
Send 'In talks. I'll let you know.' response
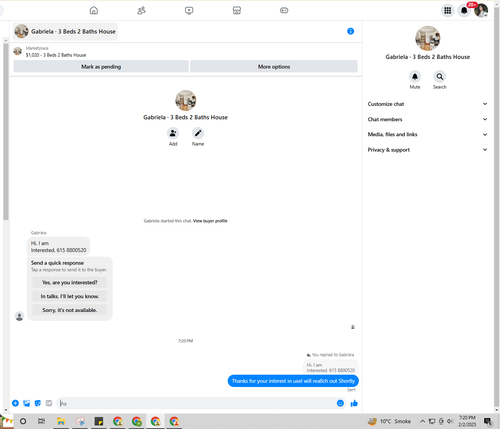(70, 296)
